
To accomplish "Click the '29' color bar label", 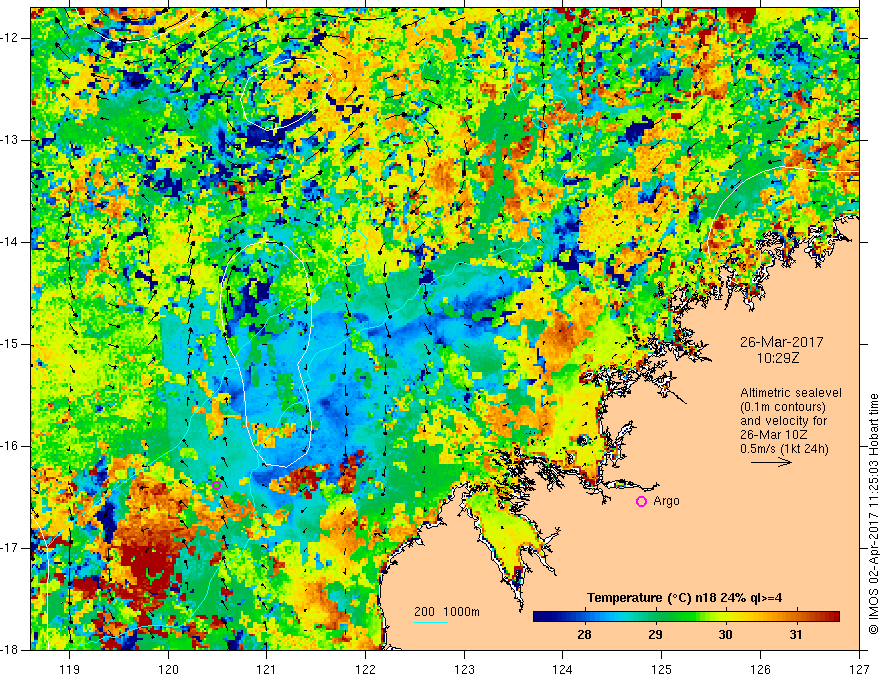I will point(655,635).
